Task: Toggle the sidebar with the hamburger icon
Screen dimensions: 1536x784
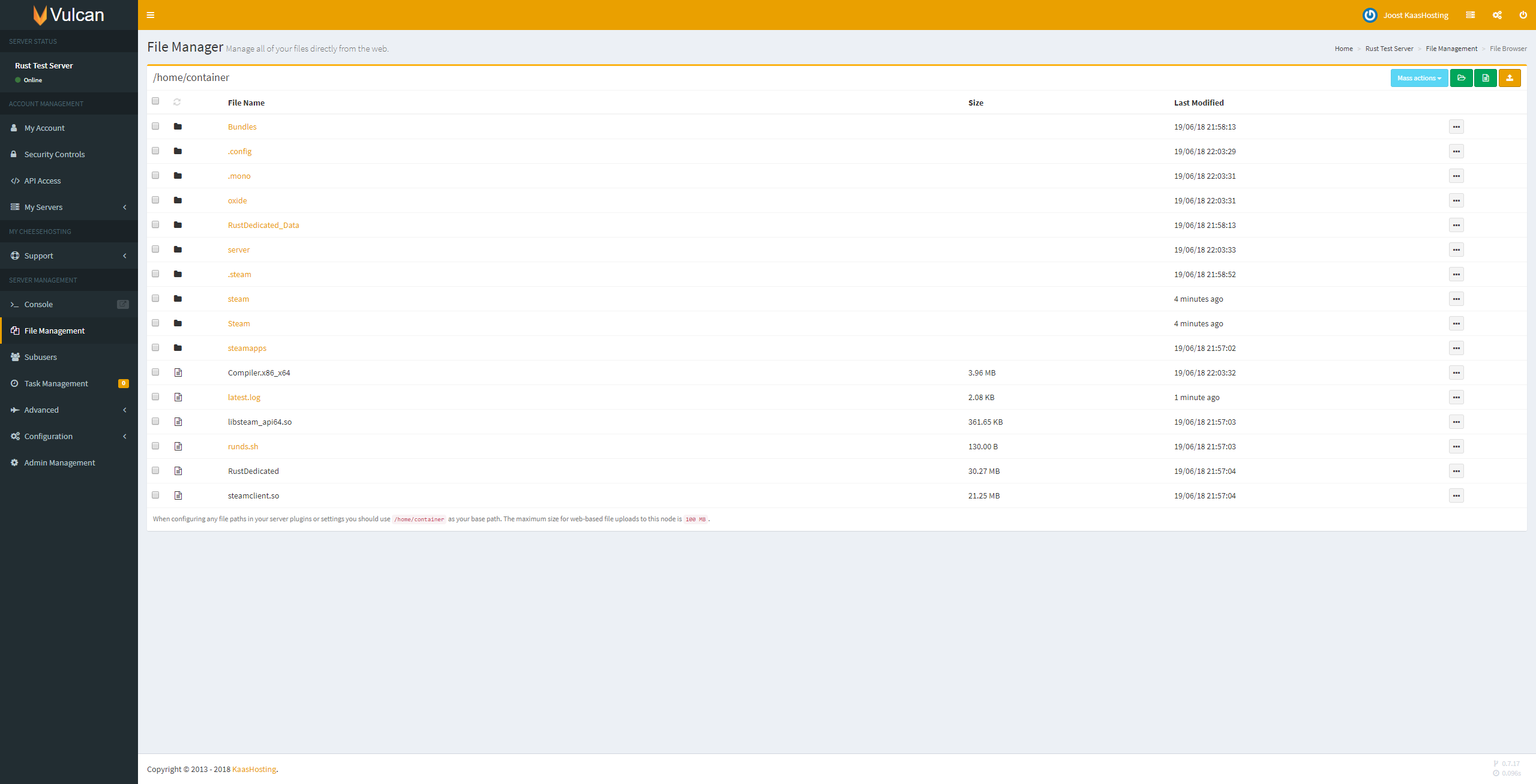Action: point(151,15)
